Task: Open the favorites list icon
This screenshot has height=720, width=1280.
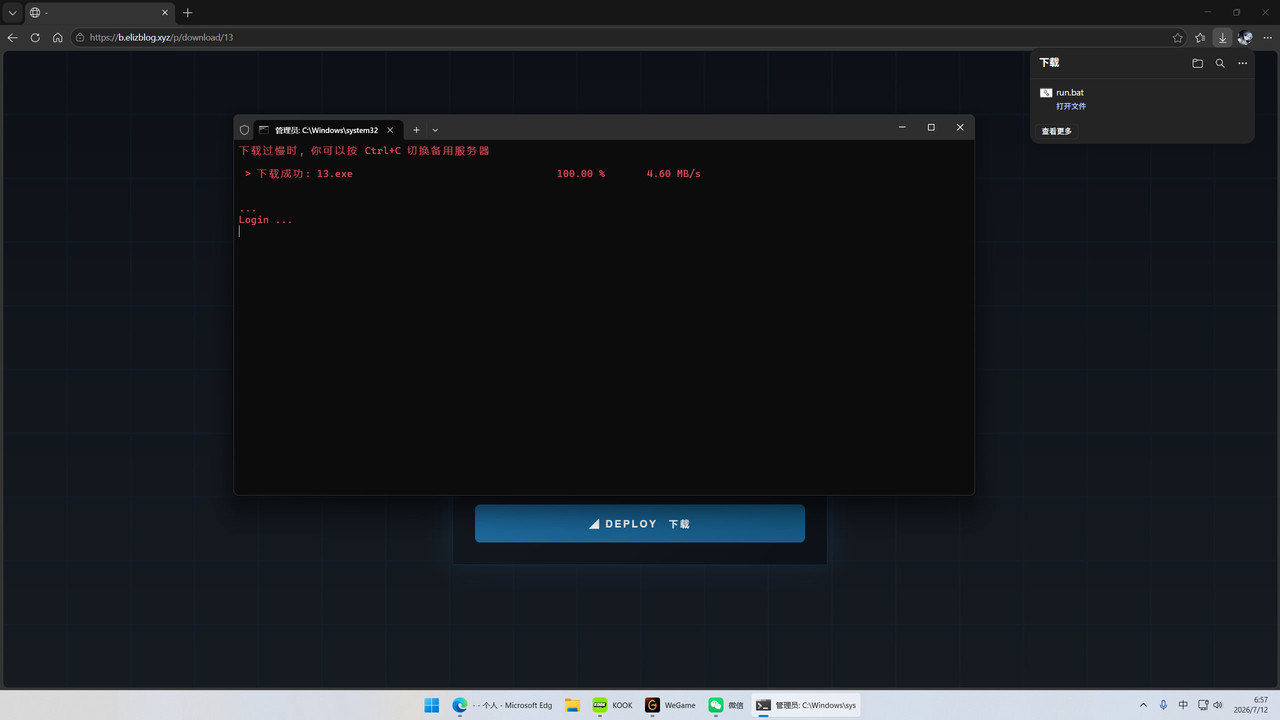Action: coord(1200,37)
